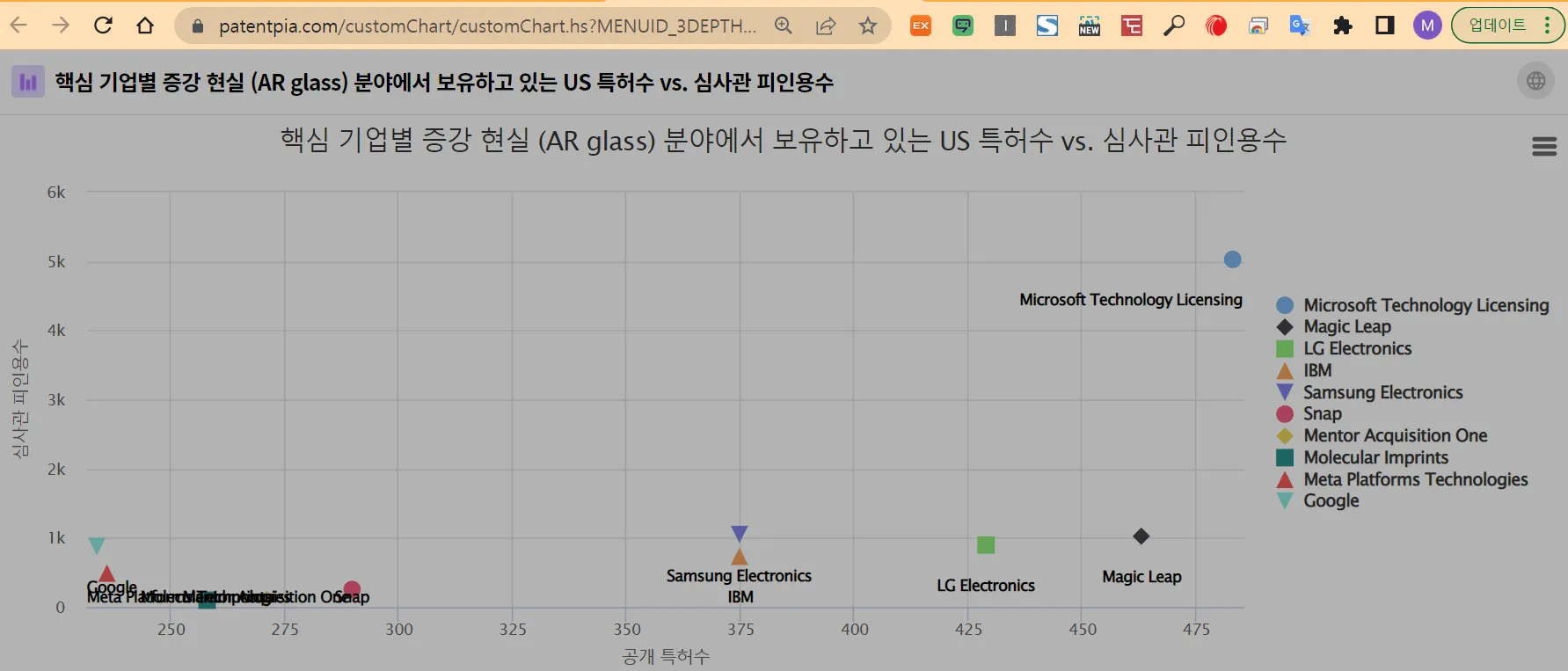The height and width of the screenshot is (671, 1568).
Task: Click the 심사관 피인용수 y-axis label
Action: 20,398
